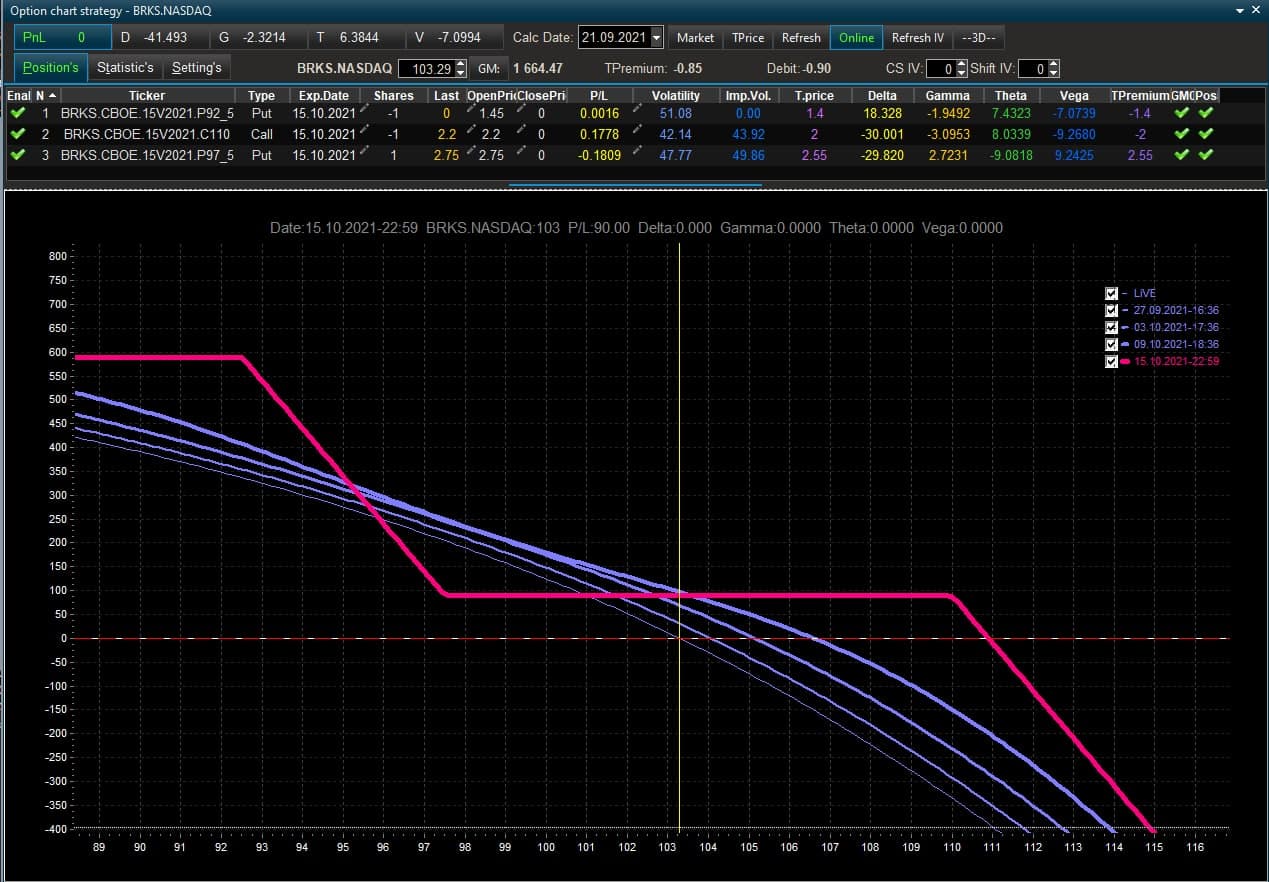
Task: Click the CS IV spinner arrows
Action: [x=962, y=69]
